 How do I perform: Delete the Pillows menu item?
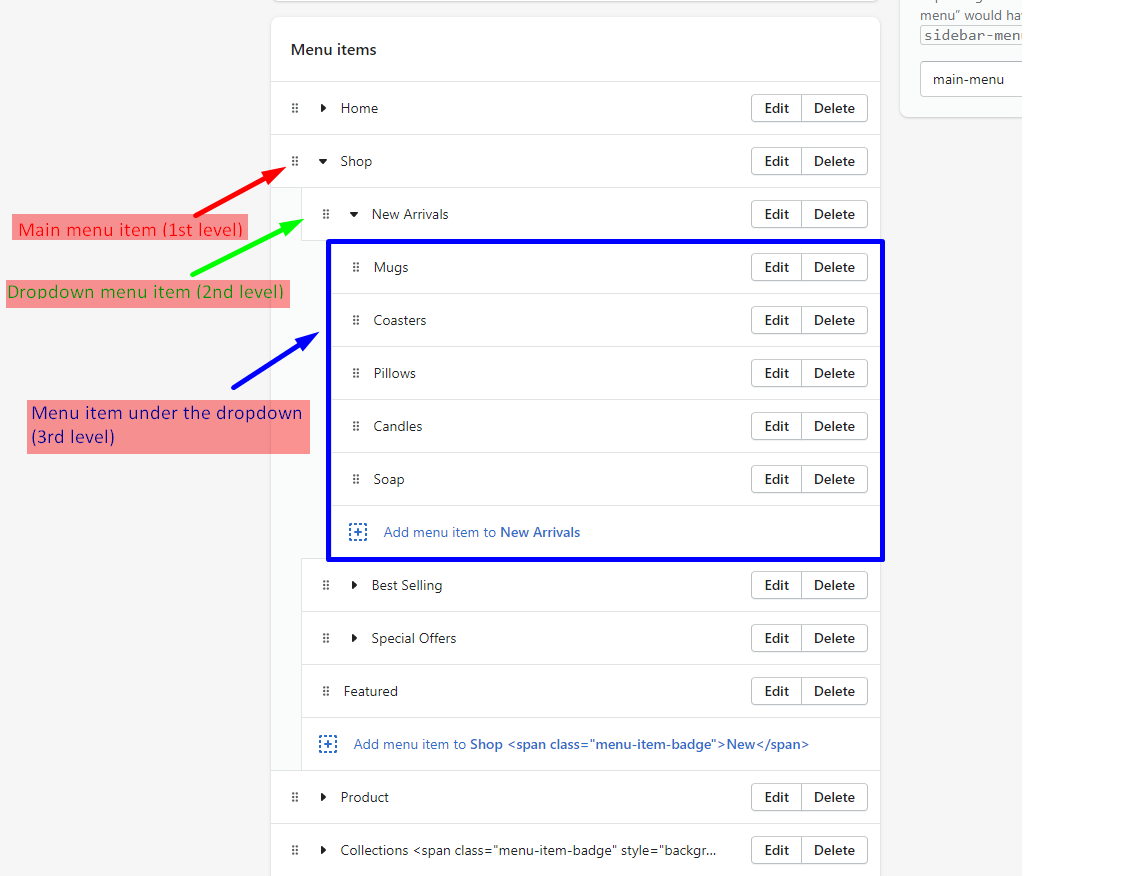pos(834,373)
